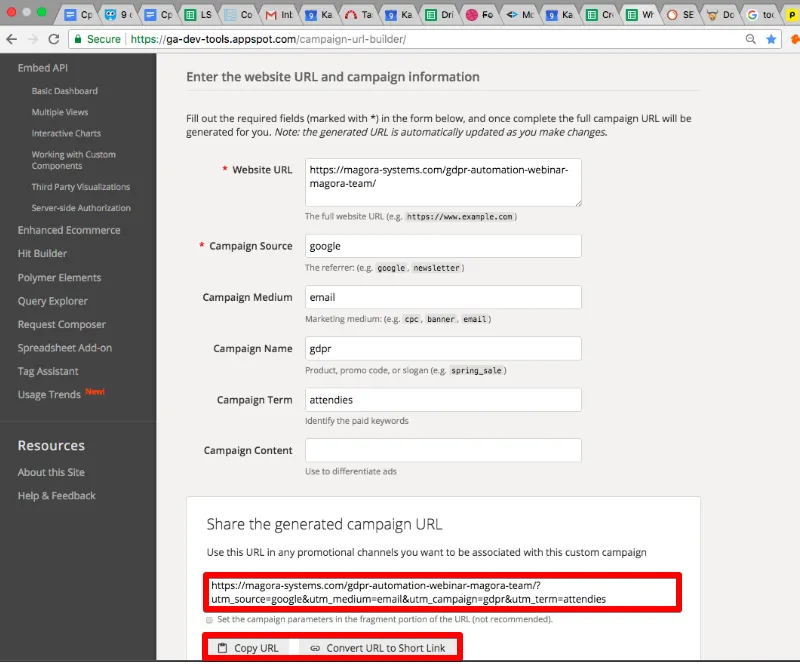This screenshot has height=665, width=800.
Task: Click the 'Resources' sidebar heading
Action: 51,446
